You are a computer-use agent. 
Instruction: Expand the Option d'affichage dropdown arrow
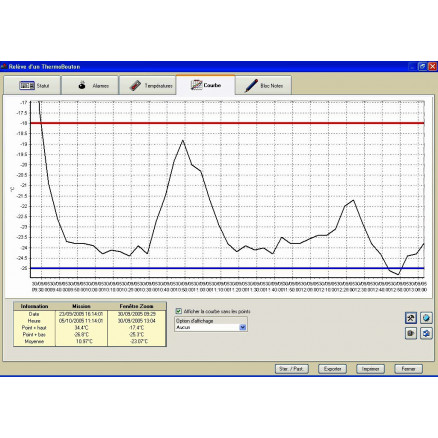(x=243, y=327)
